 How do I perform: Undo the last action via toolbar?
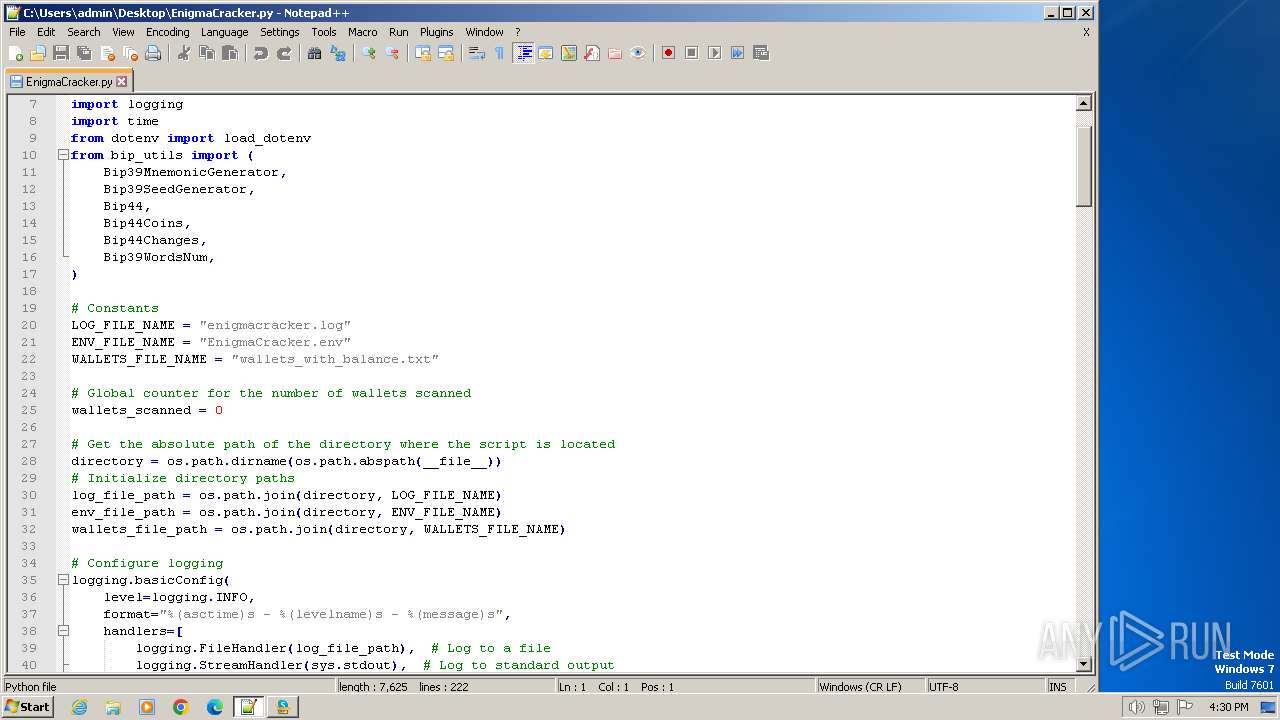coord(261,53)
